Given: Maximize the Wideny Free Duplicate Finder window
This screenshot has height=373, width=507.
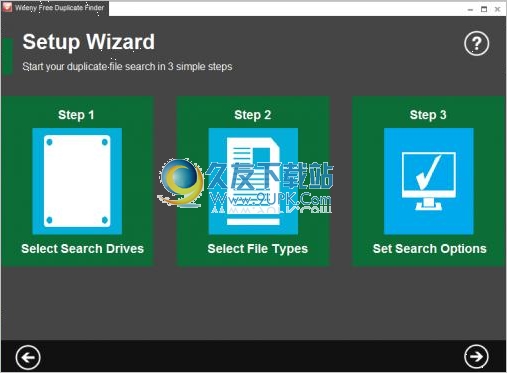Looking at the screenshot, I should click(484, 9).
